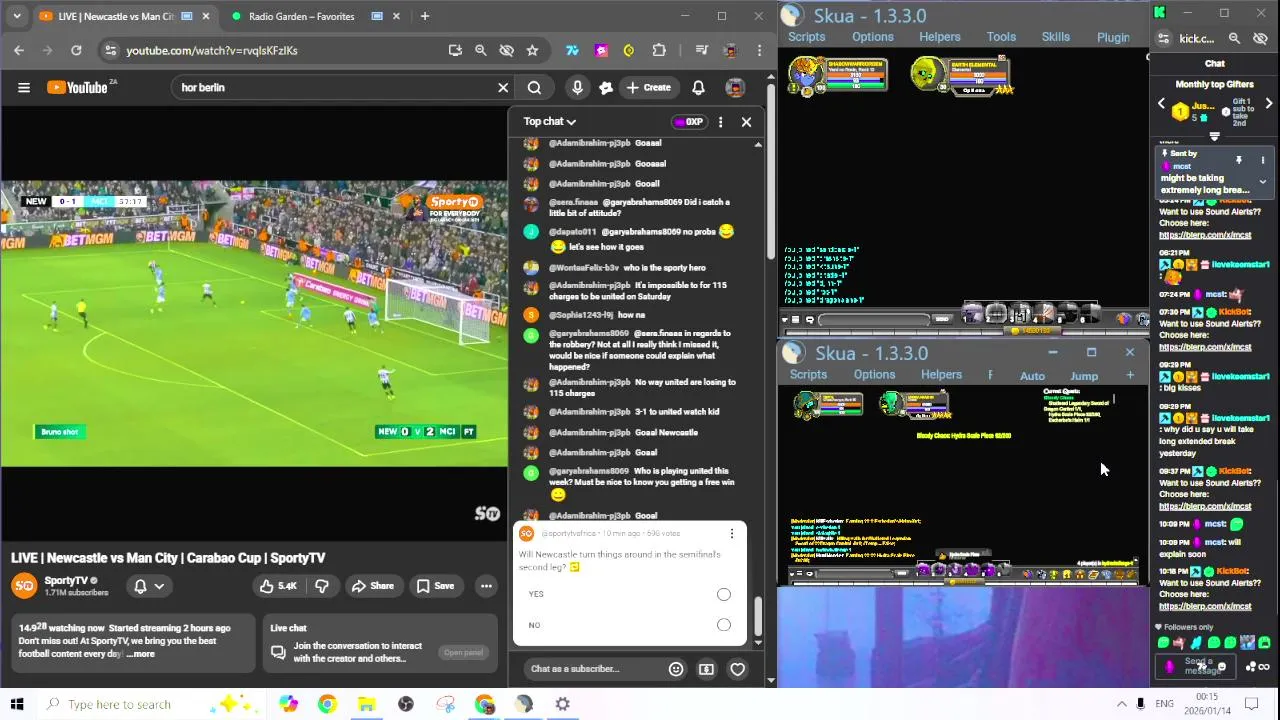Image resolution: width=1280 pixels, height=720 pixels.
Task: Open the YouTube guide hamburger menu
Action: coord(24,87)
